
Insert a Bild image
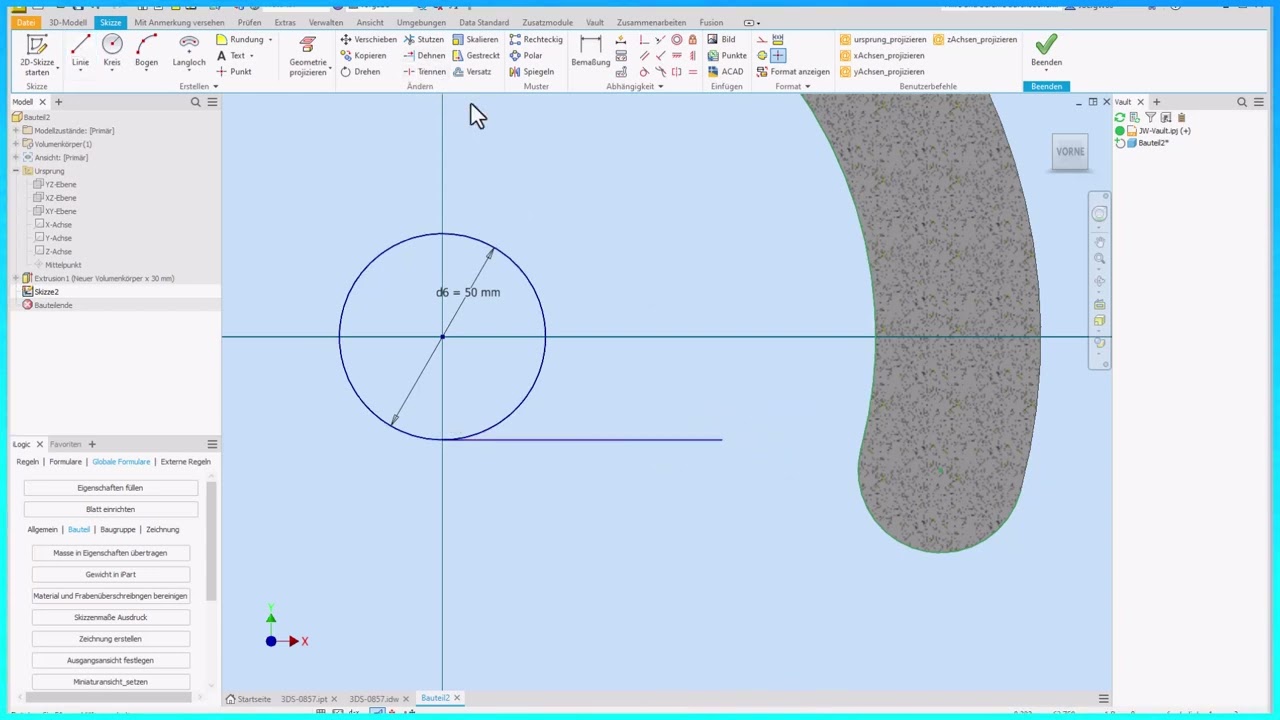click(721, 40)
